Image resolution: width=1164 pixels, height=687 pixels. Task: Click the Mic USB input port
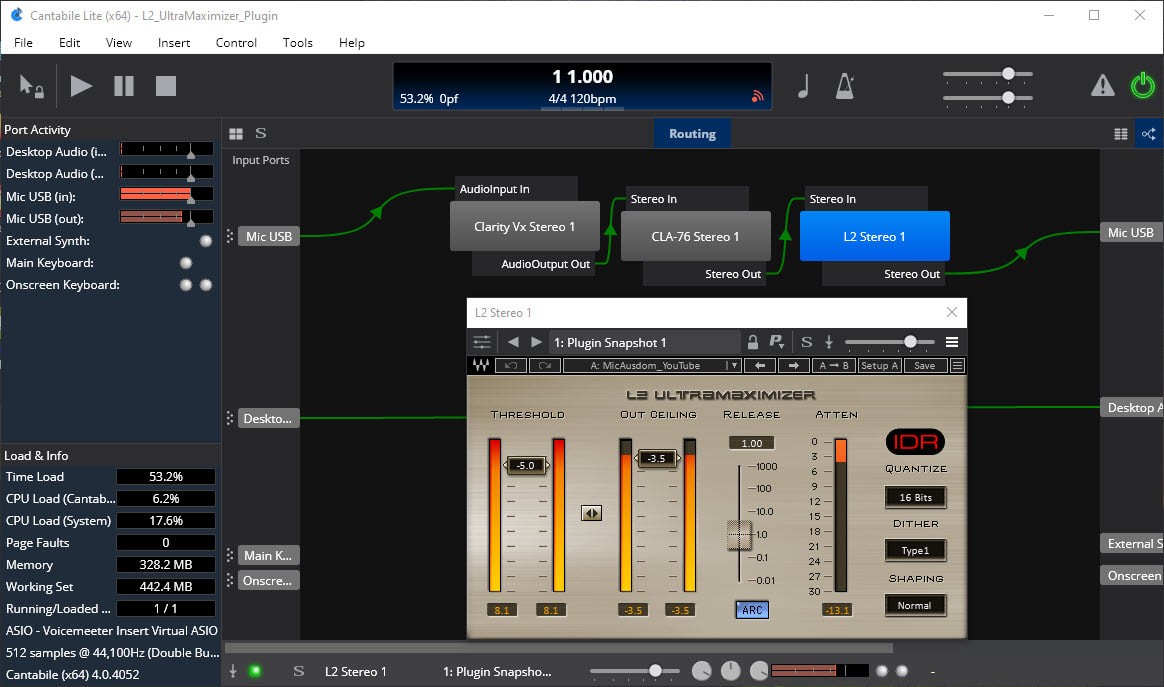[269, 236]
